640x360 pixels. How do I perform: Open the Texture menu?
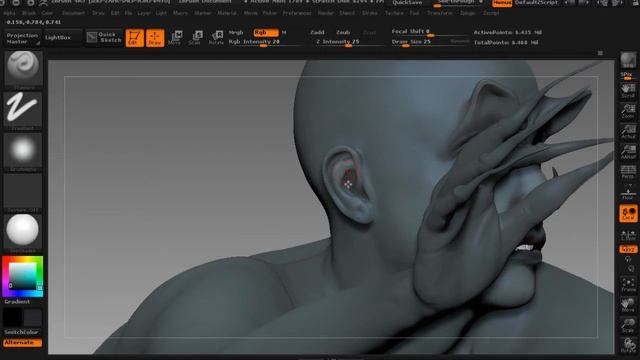pos(394,13)
